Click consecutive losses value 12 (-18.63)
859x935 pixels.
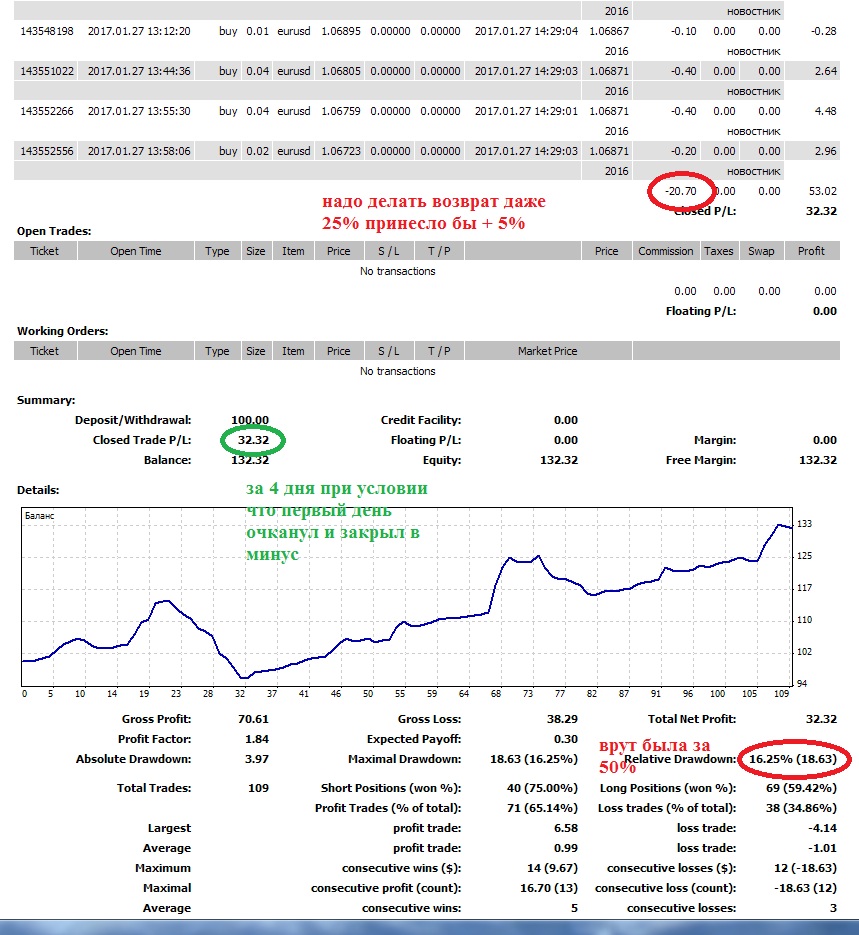click(x=805, y=868)
